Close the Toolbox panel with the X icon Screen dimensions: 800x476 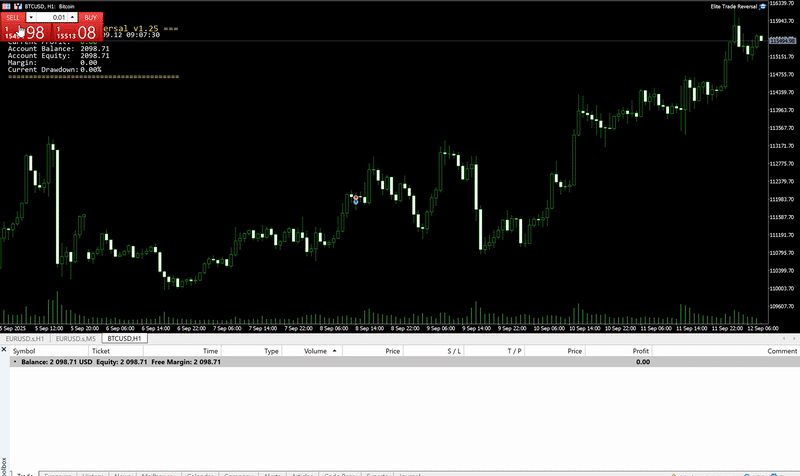4,349
